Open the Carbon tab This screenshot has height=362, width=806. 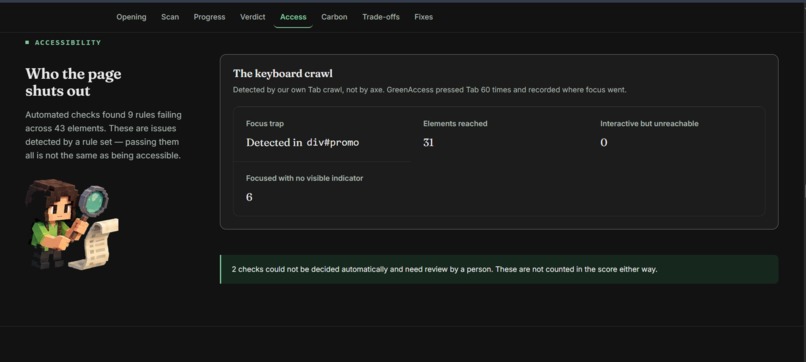click(x=334, y=17)
